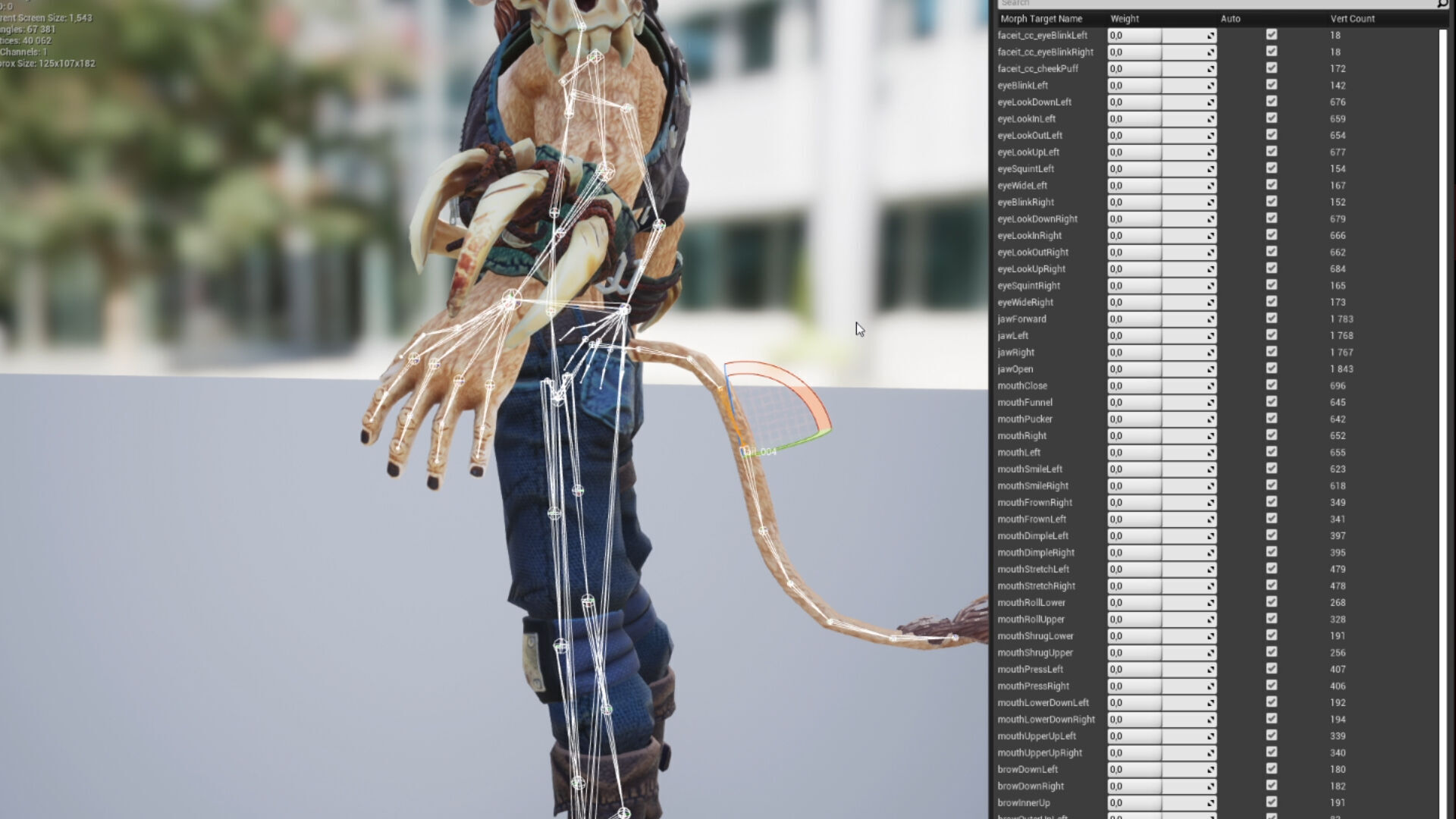Viewport: 1456px width, 819px height.
Task: Click the Vert Count column header
Action: click(1352, 19)
